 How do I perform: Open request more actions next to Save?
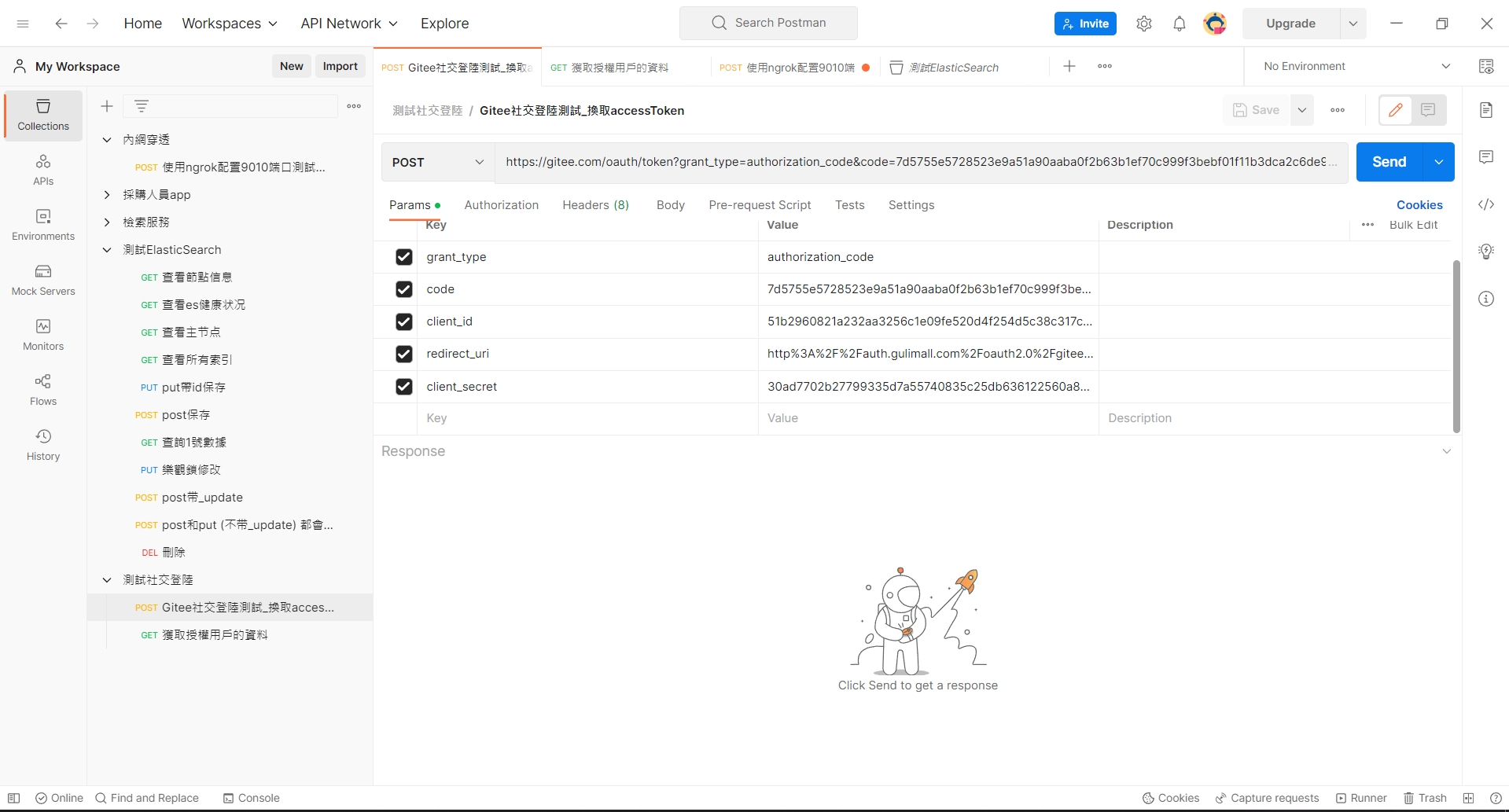point(1338,110)
